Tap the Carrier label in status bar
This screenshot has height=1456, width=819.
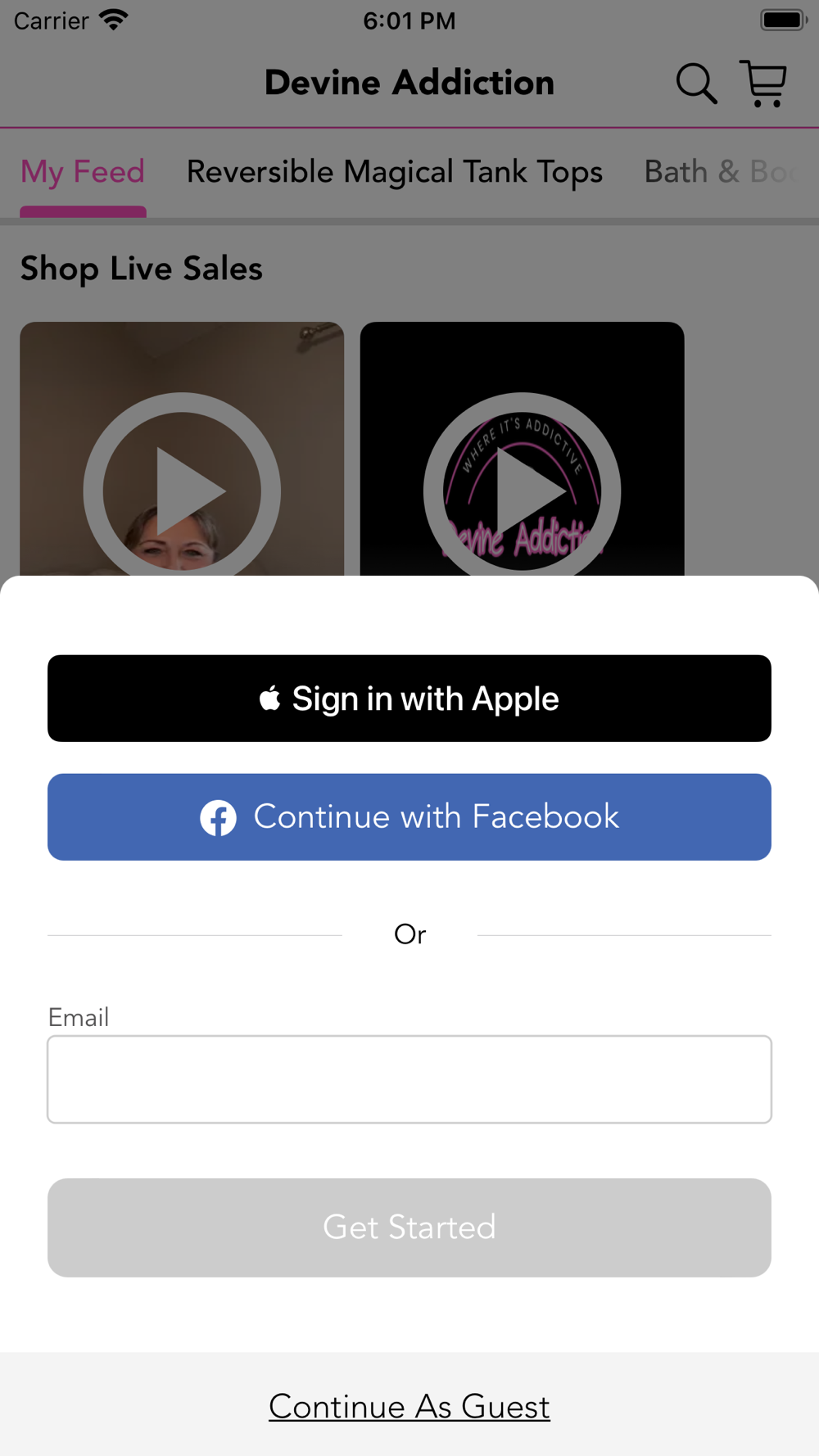pos(52,20)
